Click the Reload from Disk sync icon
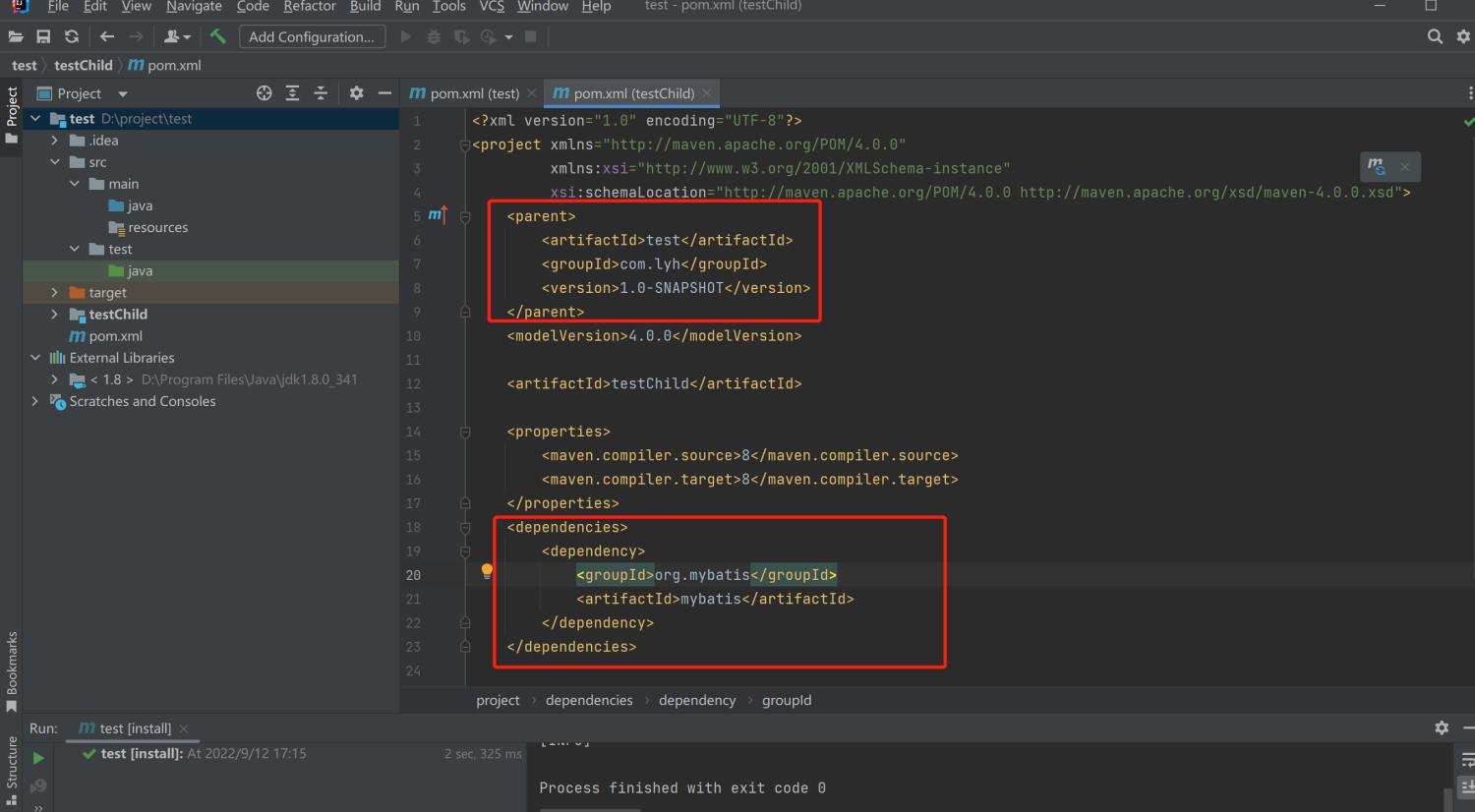This screenshot has width=1475, height=812. pos(71,36)
